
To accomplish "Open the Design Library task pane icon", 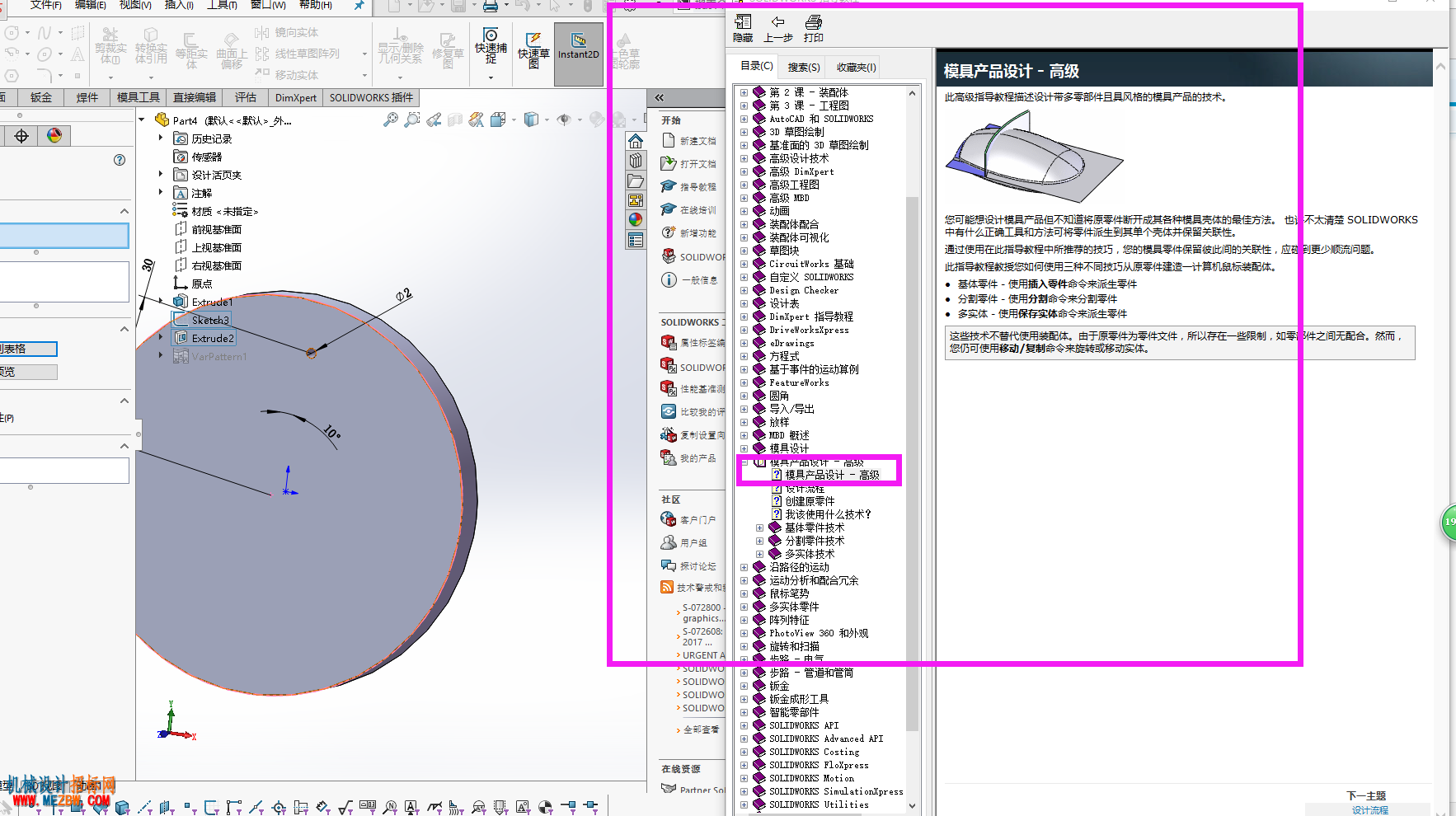I will [635, 161].
